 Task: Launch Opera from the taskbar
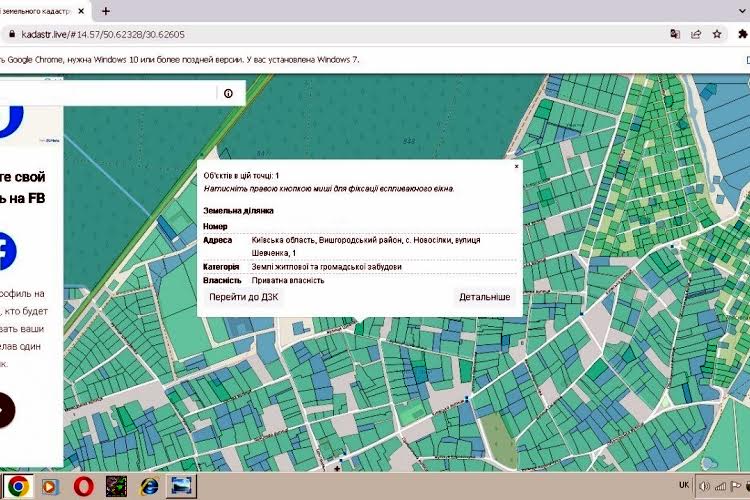point(83,487)
